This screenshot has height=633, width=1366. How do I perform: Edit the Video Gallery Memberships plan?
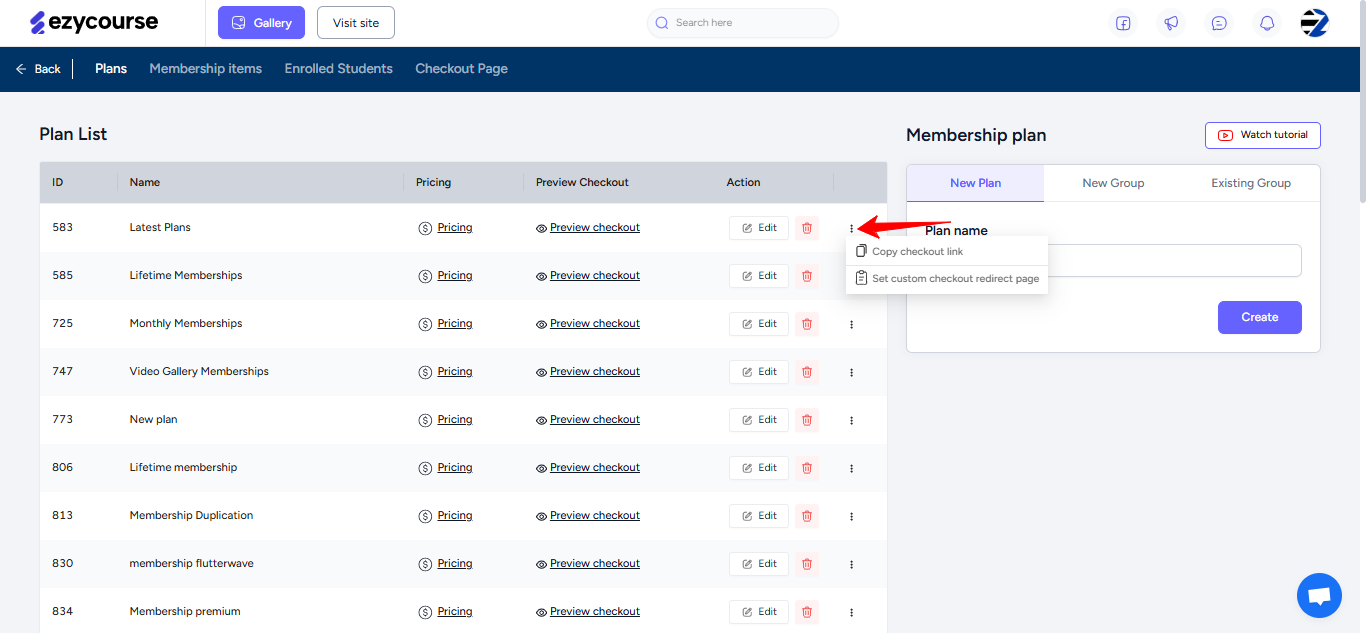[x=759, y=372]
